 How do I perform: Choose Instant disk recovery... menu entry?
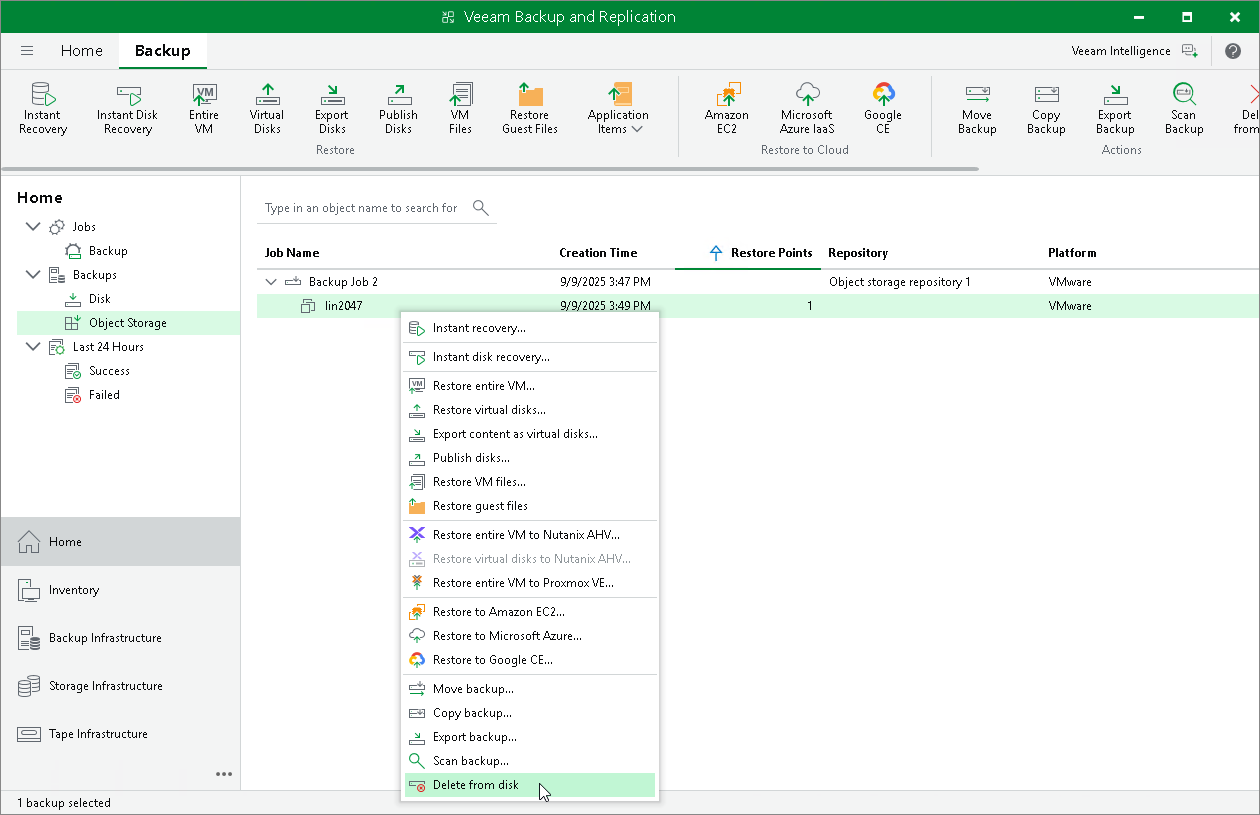pyautogui.click(x=530, y=357)
